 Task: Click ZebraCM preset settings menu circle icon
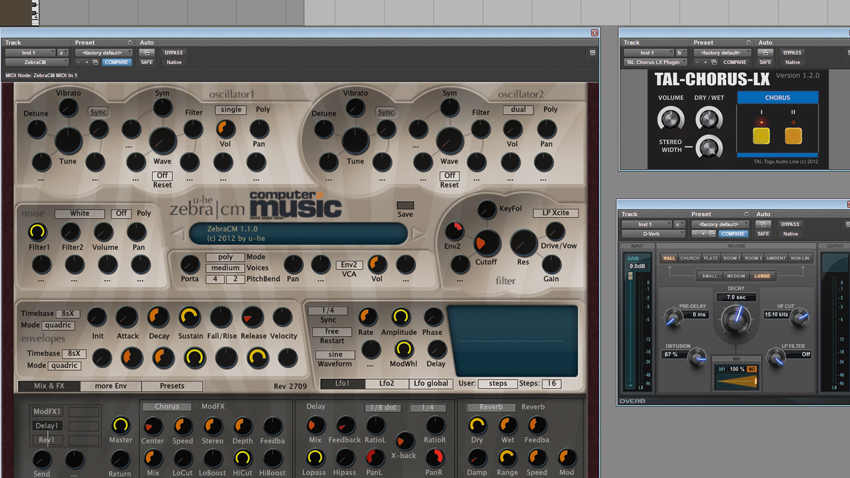[130, 42]
